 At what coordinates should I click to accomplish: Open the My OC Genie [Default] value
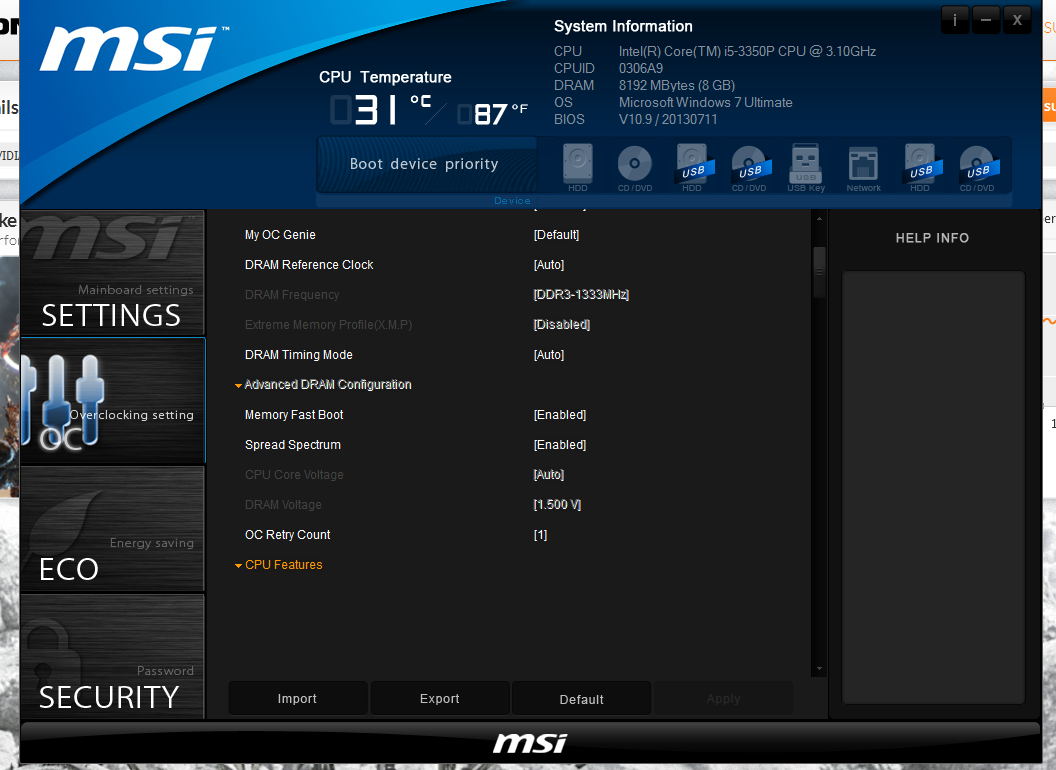click(556, 234)
